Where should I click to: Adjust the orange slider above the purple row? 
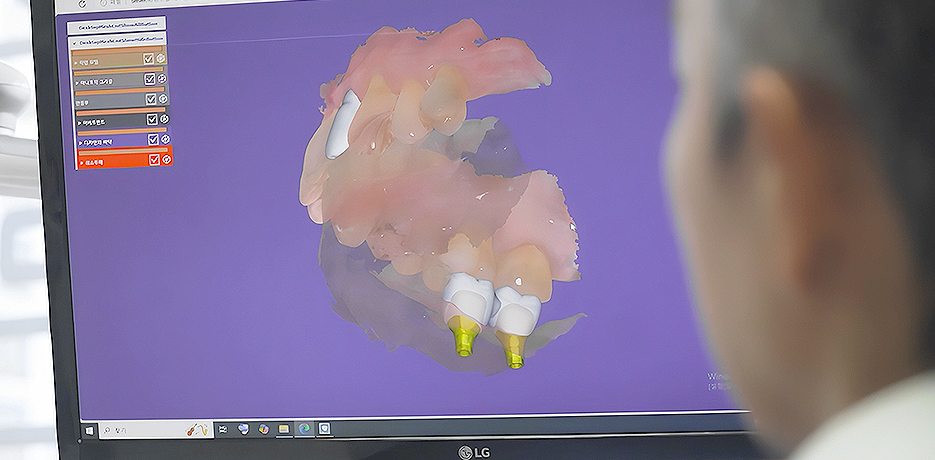123,131
